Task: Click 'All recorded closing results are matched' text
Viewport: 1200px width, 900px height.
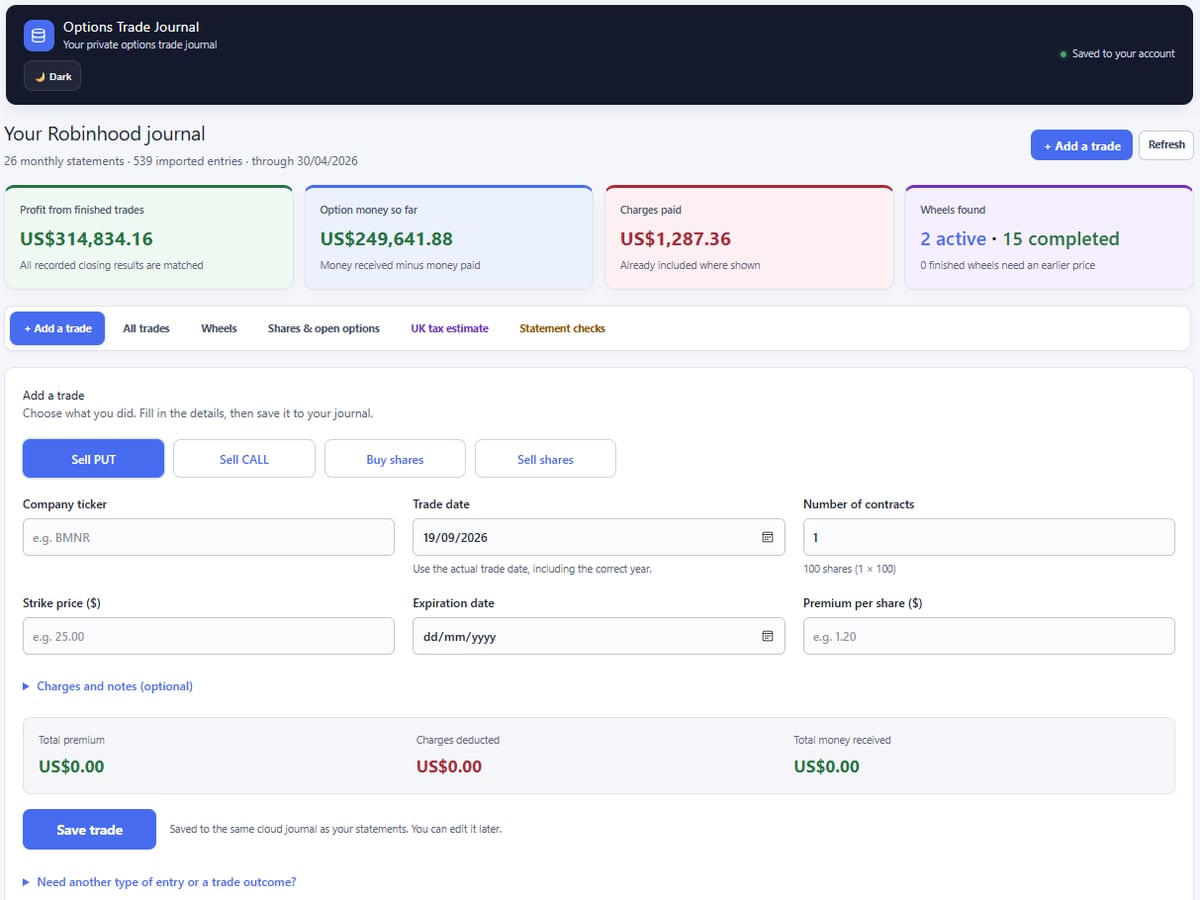Action: (112, 265)
